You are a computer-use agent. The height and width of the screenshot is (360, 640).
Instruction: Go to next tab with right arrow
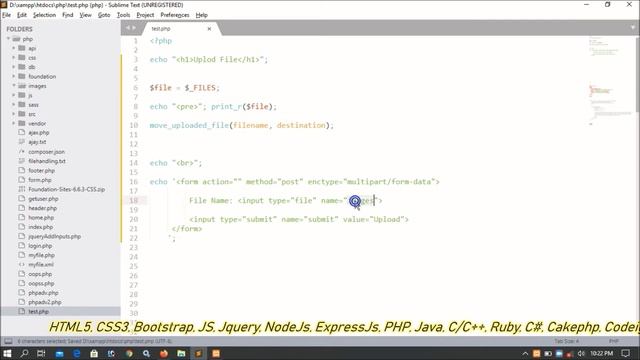pos(134,28)
